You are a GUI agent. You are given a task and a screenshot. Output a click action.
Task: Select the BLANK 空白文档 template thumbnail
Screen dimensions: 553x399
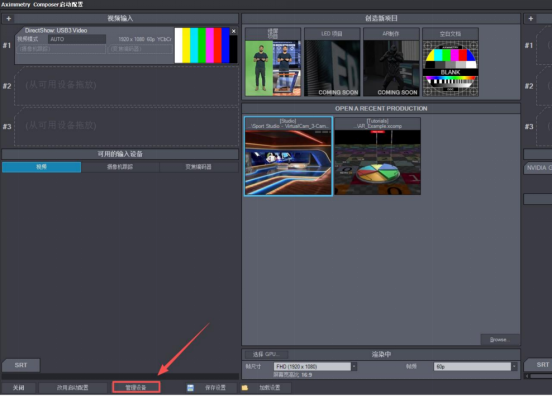pyautogui.click(x=450, y=62)
